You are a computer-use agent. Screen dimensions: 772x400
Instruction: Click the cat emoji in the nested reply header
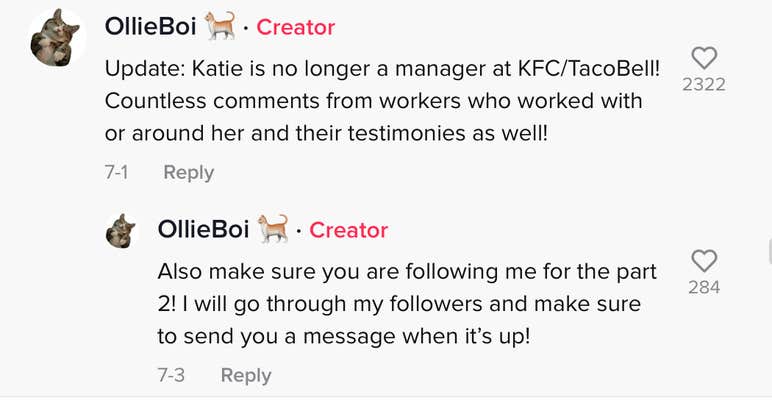[x=273, y=230]
